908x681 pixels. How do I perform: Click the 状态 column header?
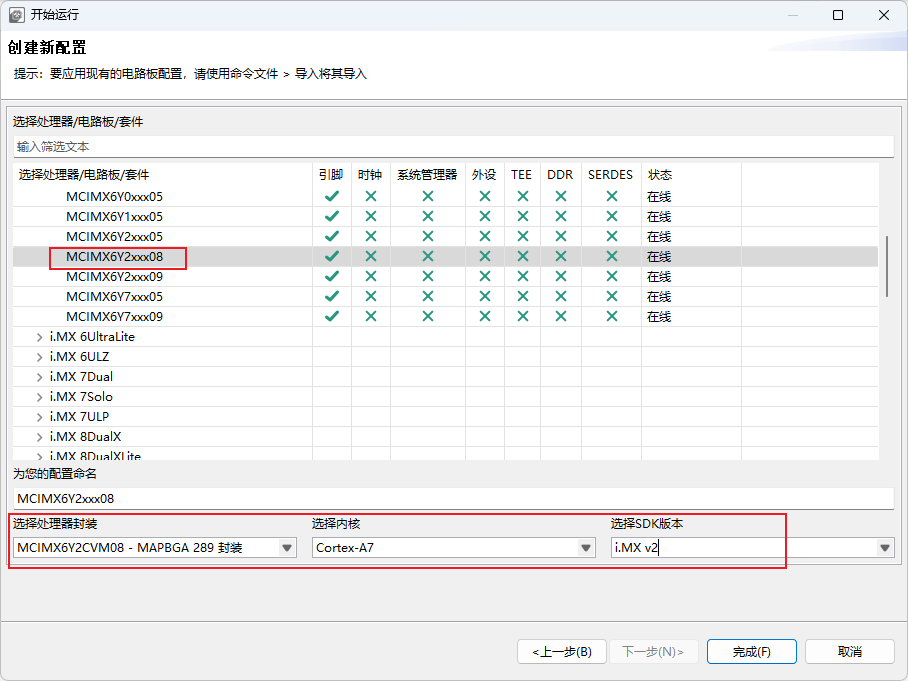click(659, 175)
